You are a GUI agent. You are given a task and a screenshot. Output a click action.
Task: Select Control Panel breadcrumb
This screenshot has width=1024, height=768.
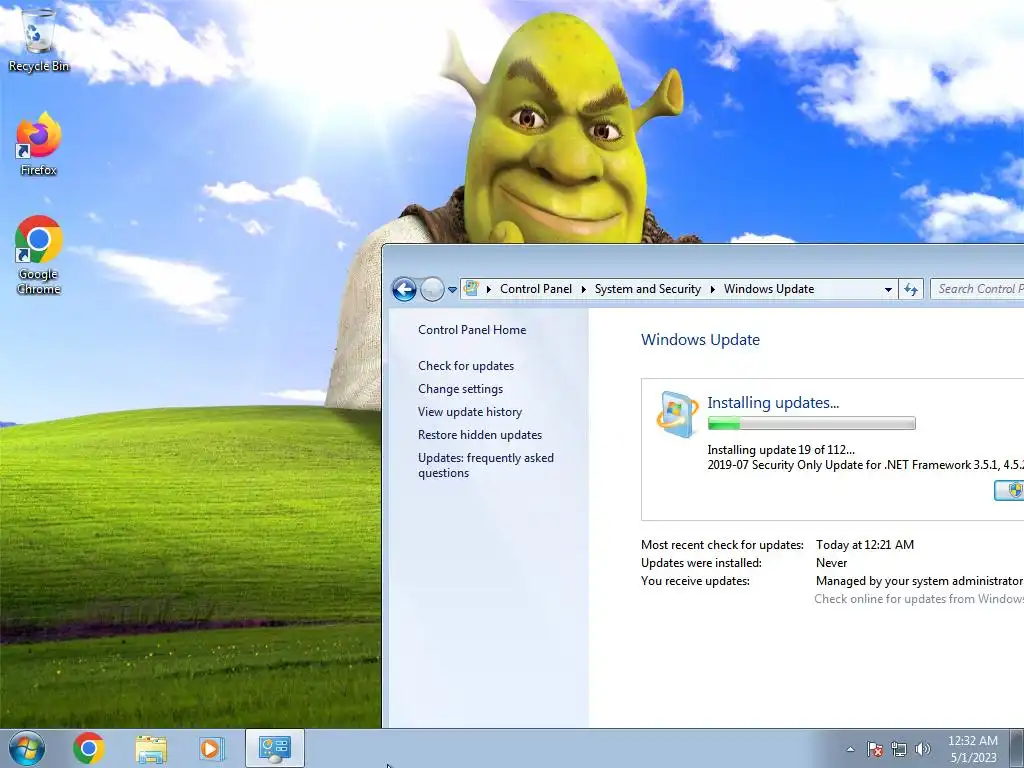[x=536, y=289]
